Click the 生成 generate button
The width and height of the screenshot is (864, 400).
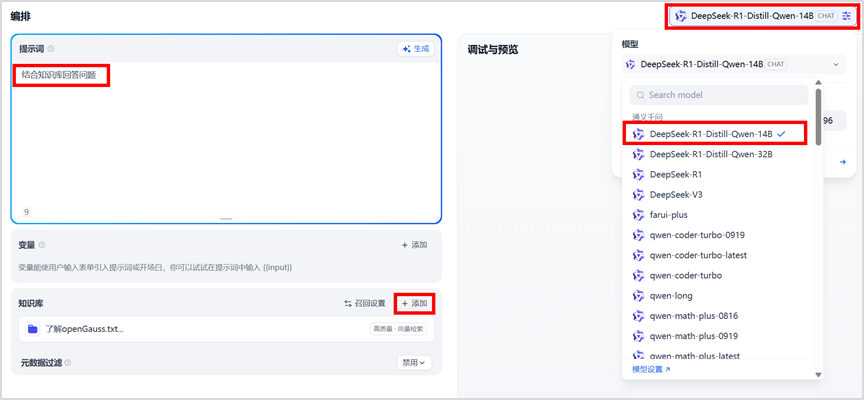pos(415,49)
